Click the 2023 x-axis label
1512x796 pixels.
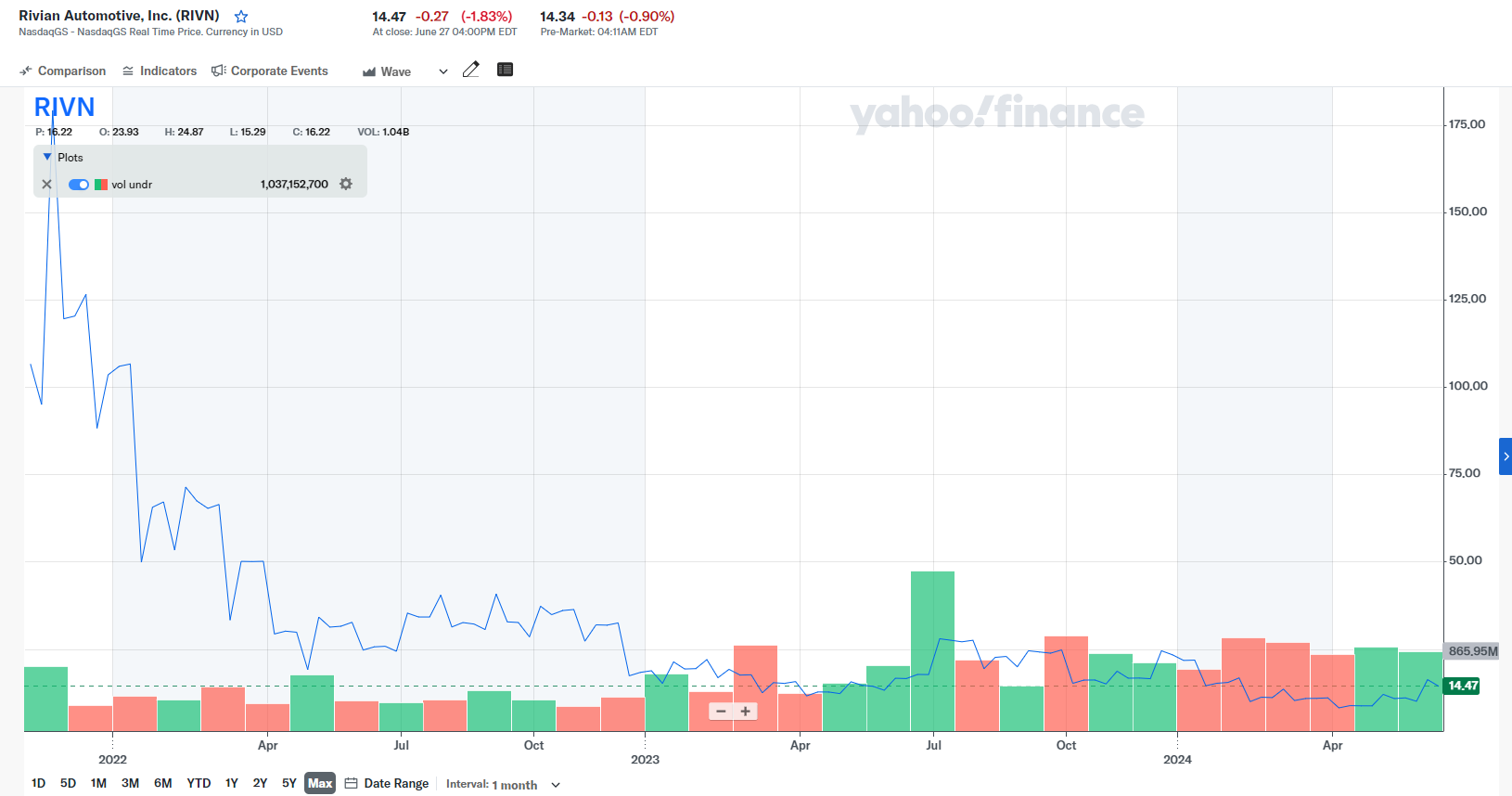pyautogui.click(x=645, y=760)
